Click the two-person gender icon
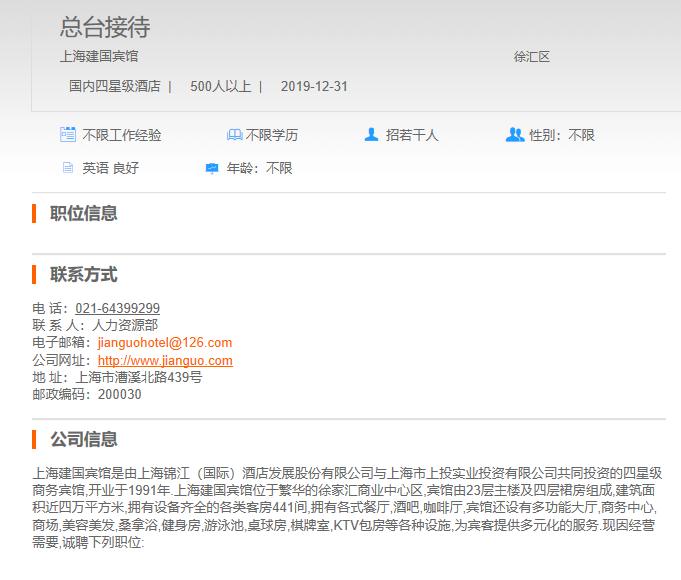Viewport: 681px width, 580px height. click(x=515, y=135)
